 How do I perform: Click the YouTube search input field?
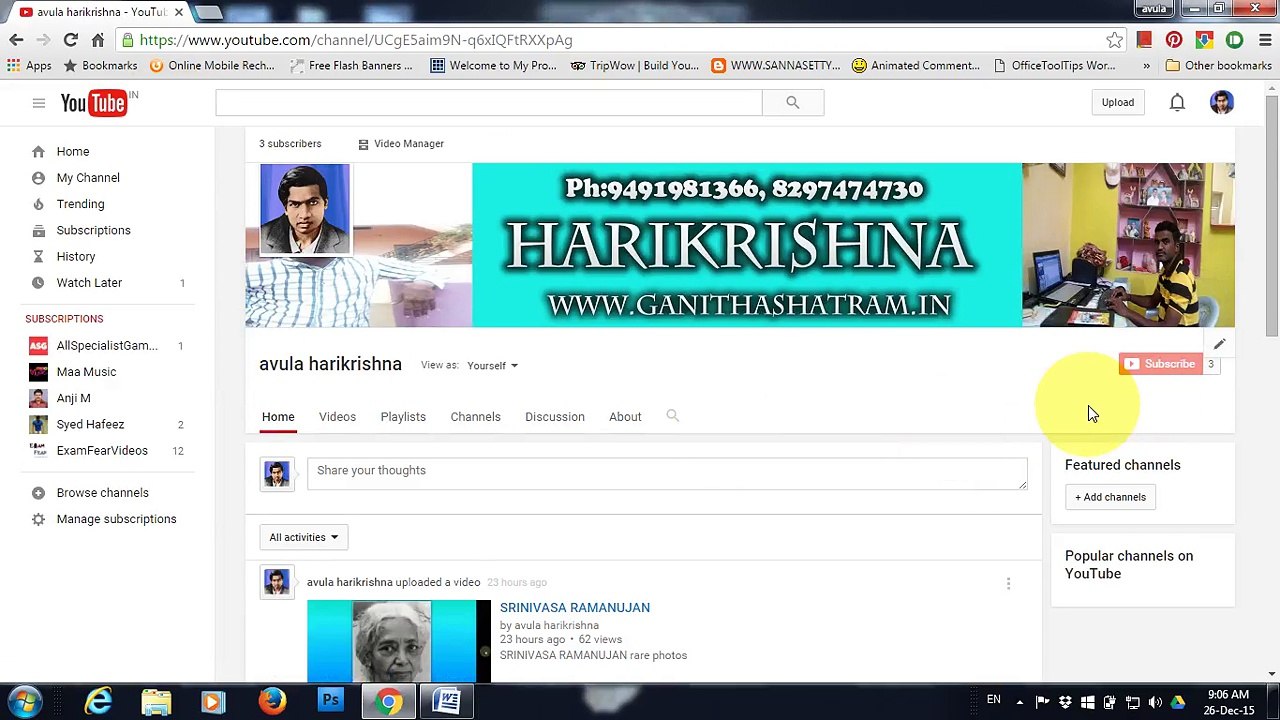[x=488, y=102]
